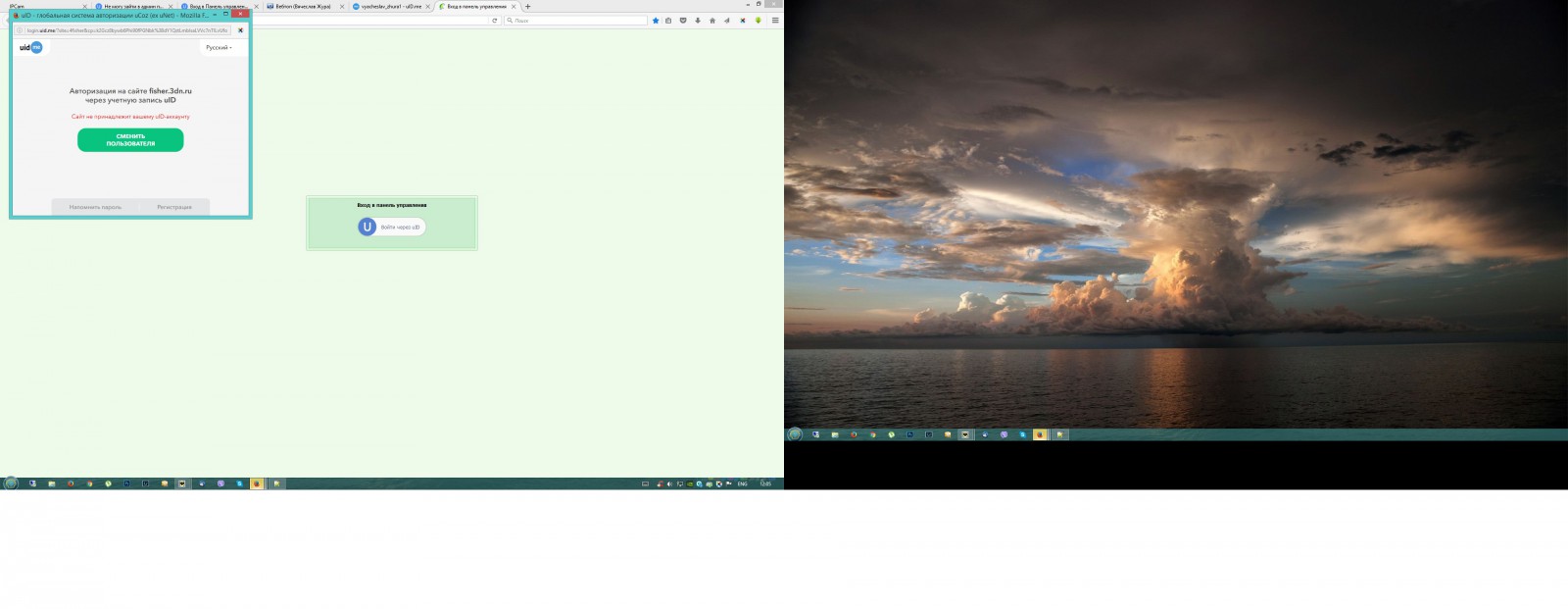Click the Firefox Home toolbar icon
Viewport: 1568px width, 609px height.
tap(712, 21)
